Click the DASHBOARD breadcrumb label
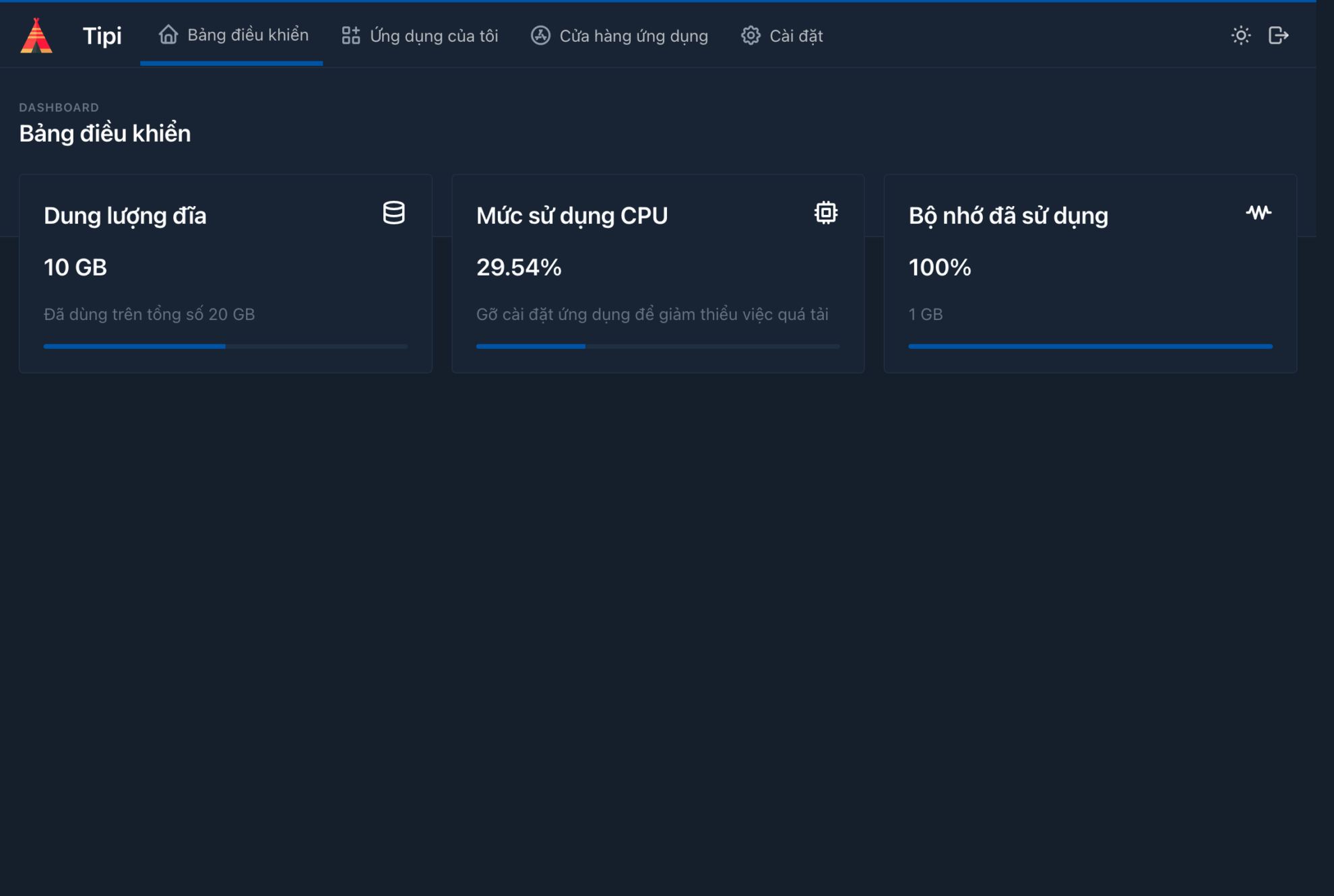1334x896 pixels. click(59, 106)
